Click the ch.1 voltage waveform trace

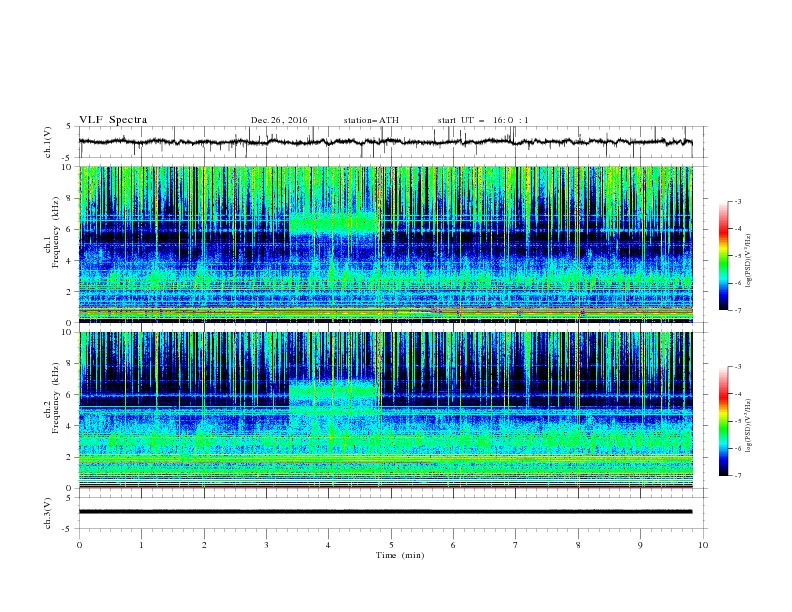point(385,142)
